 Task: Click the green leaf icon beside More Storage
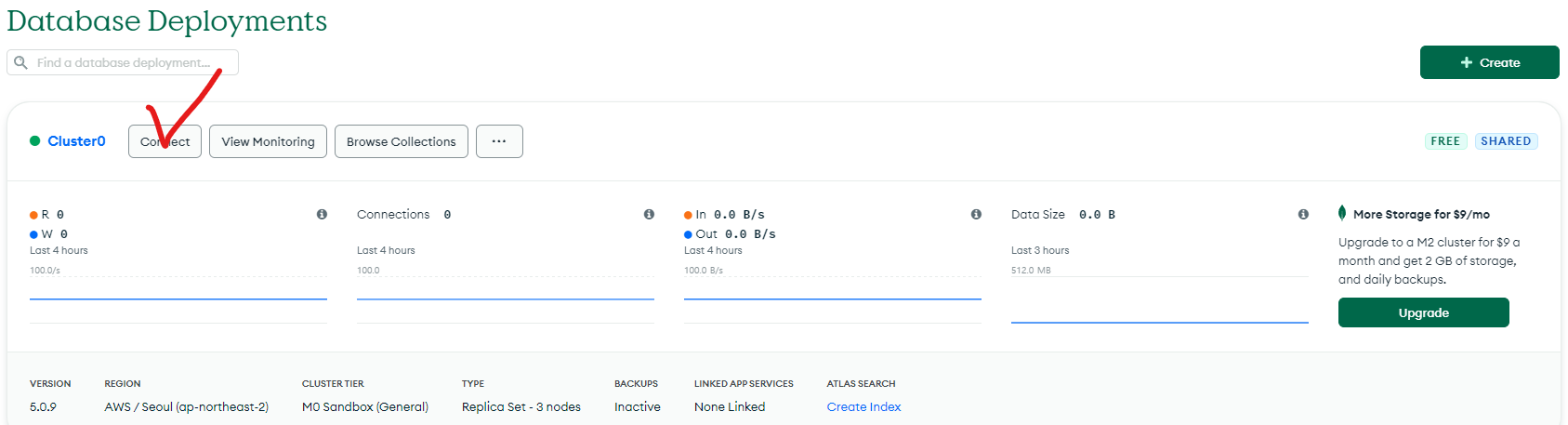(1342, 213)
